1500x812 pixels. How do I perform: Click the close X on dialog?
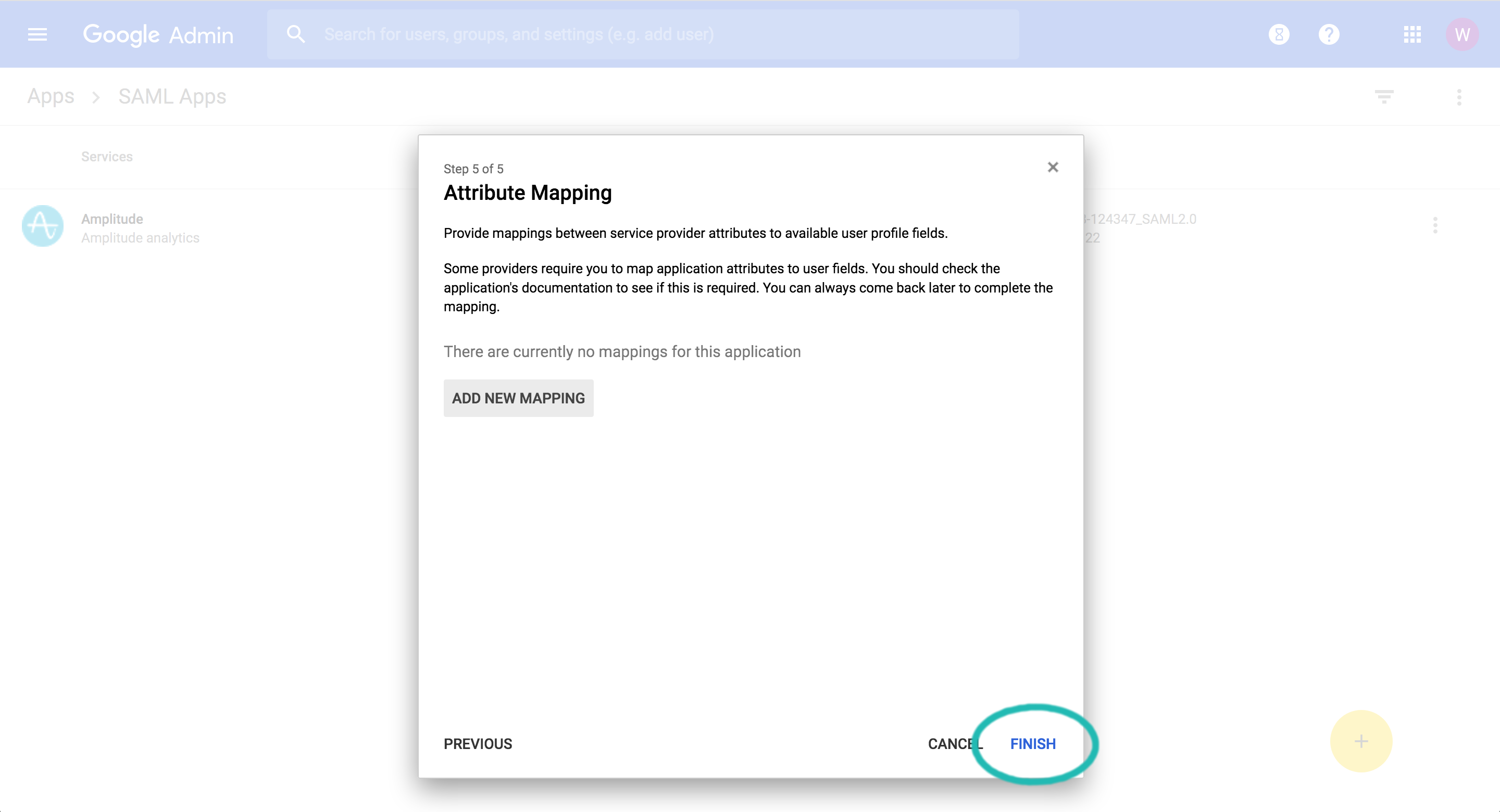(x=1052, y=167)
